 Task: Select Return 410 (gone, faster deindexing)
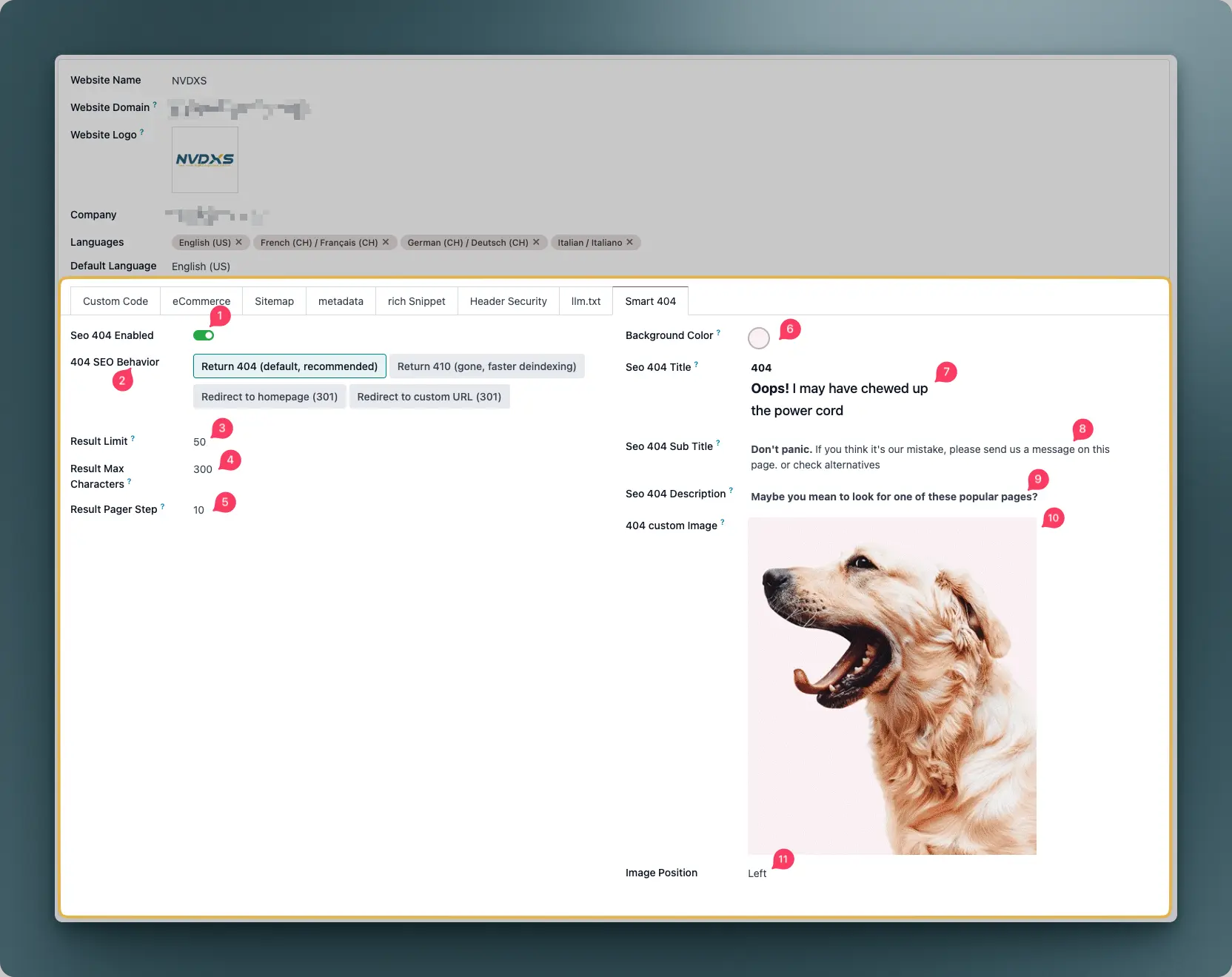pyautogui.click(x=486, y=366)
